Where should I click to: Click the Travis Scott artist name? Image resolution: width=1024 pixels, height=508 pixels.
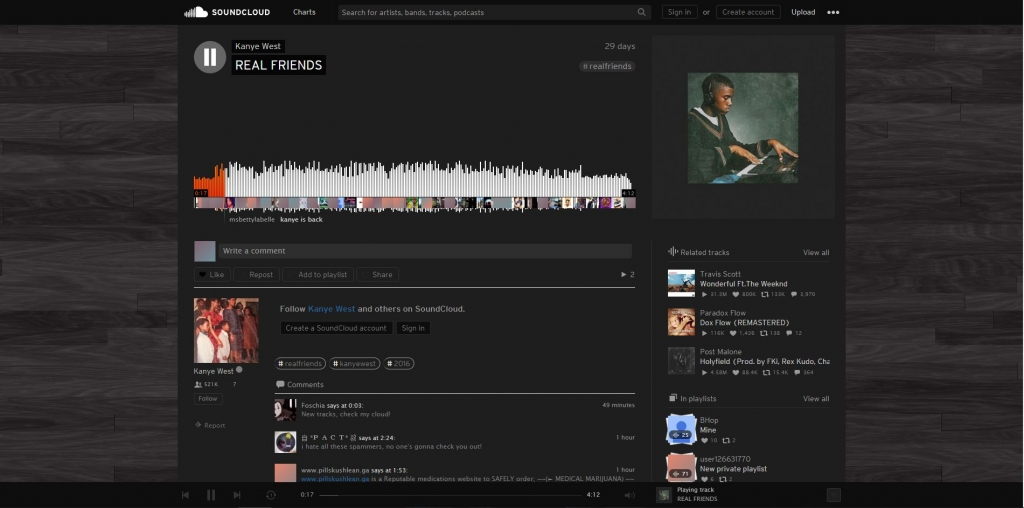(720, 274)
